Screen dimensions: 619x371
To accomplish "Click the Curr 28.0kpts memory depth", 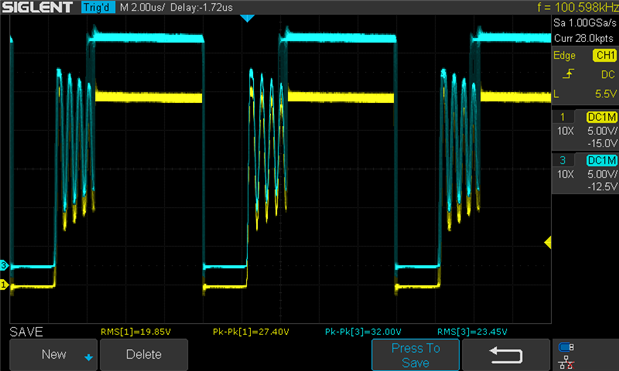I will tap(583, 38).
